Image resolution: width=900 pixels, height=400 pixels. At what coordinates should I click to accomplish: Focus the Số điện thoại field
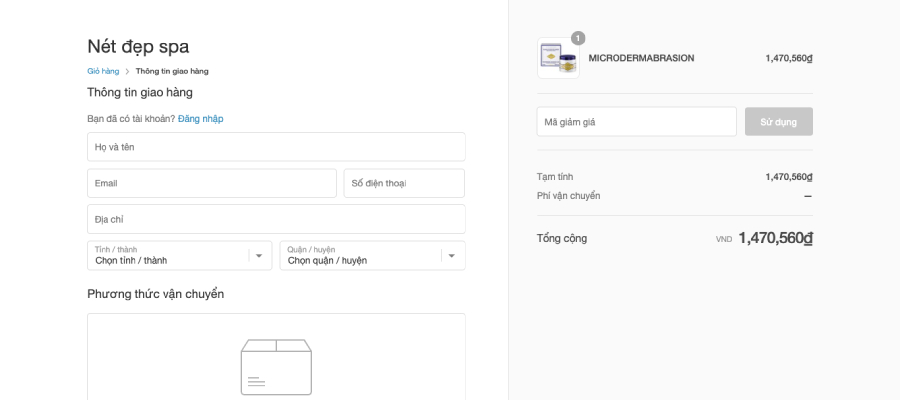click(404, 183)
